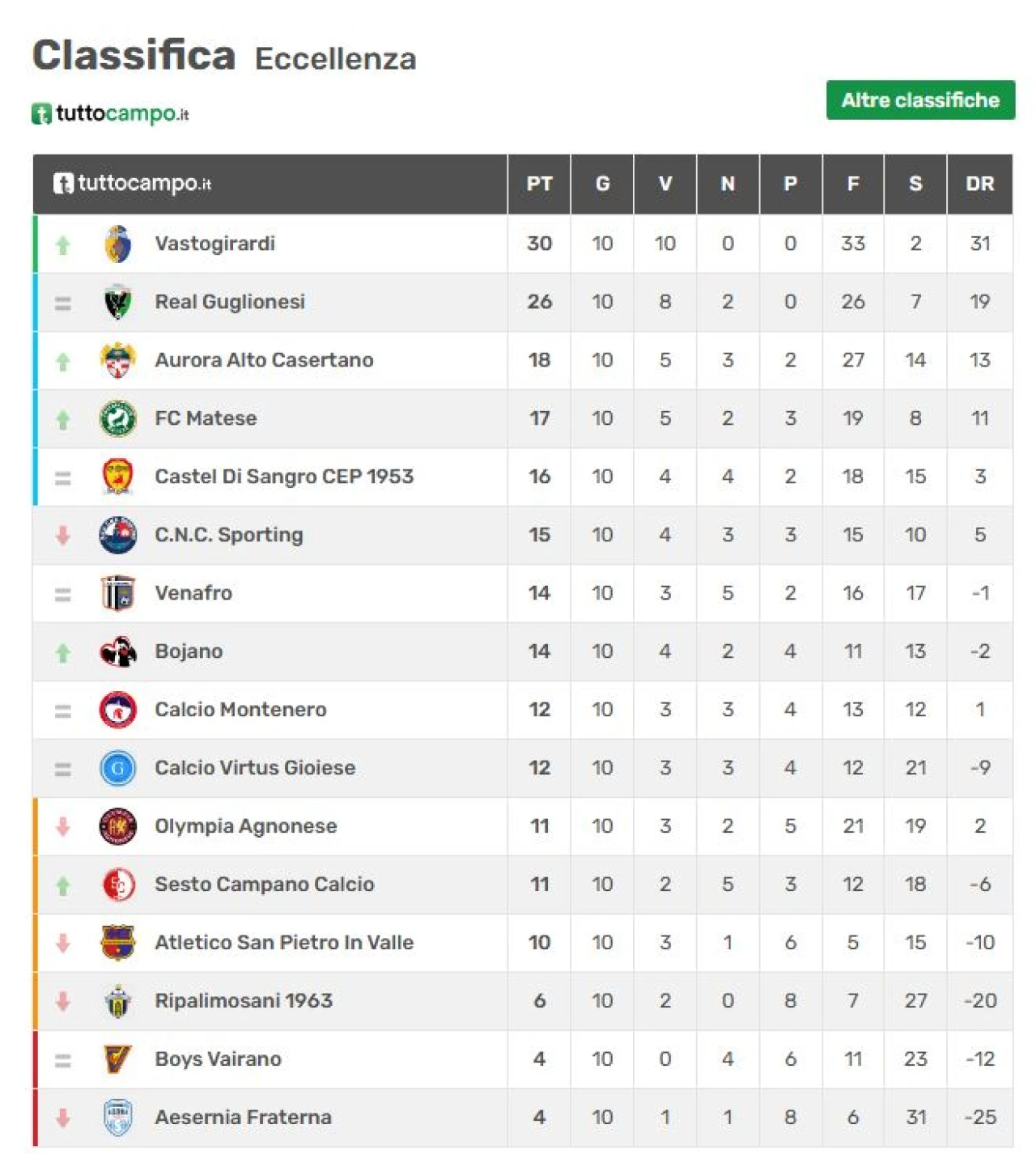Open the Olympia Agnonese team link
Viewport: 1036px width, 1154px height.
pos(246,826)
